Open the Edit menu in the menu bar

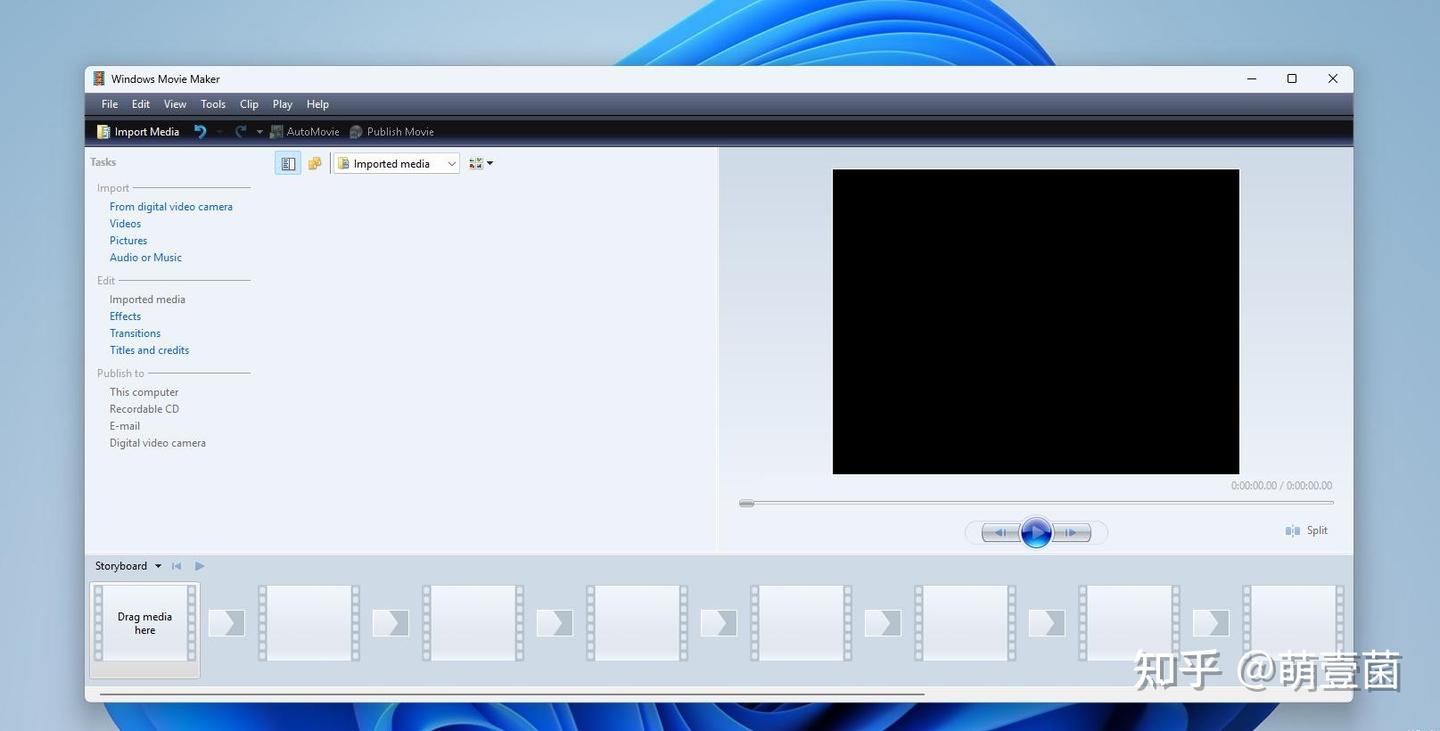point(141,104)
